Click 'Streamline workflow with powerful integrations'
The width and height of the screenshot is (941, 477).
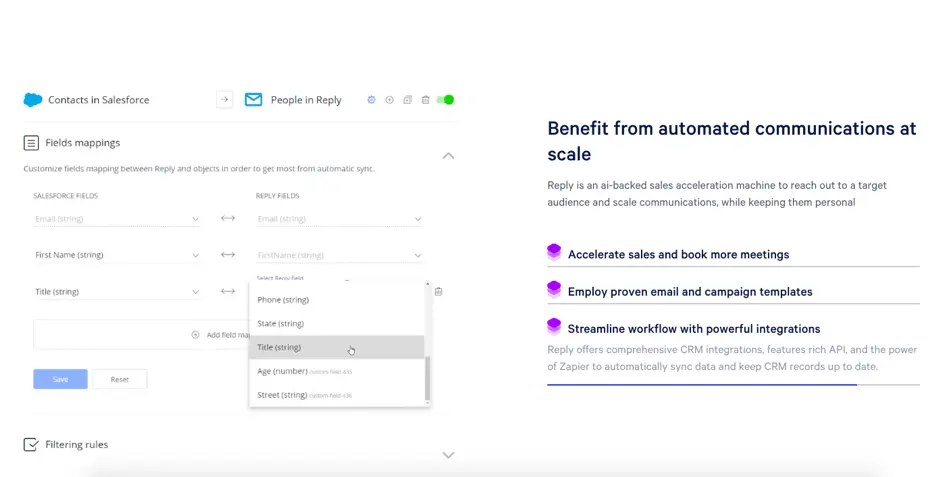pyautogui.click(x=694, y=329)
